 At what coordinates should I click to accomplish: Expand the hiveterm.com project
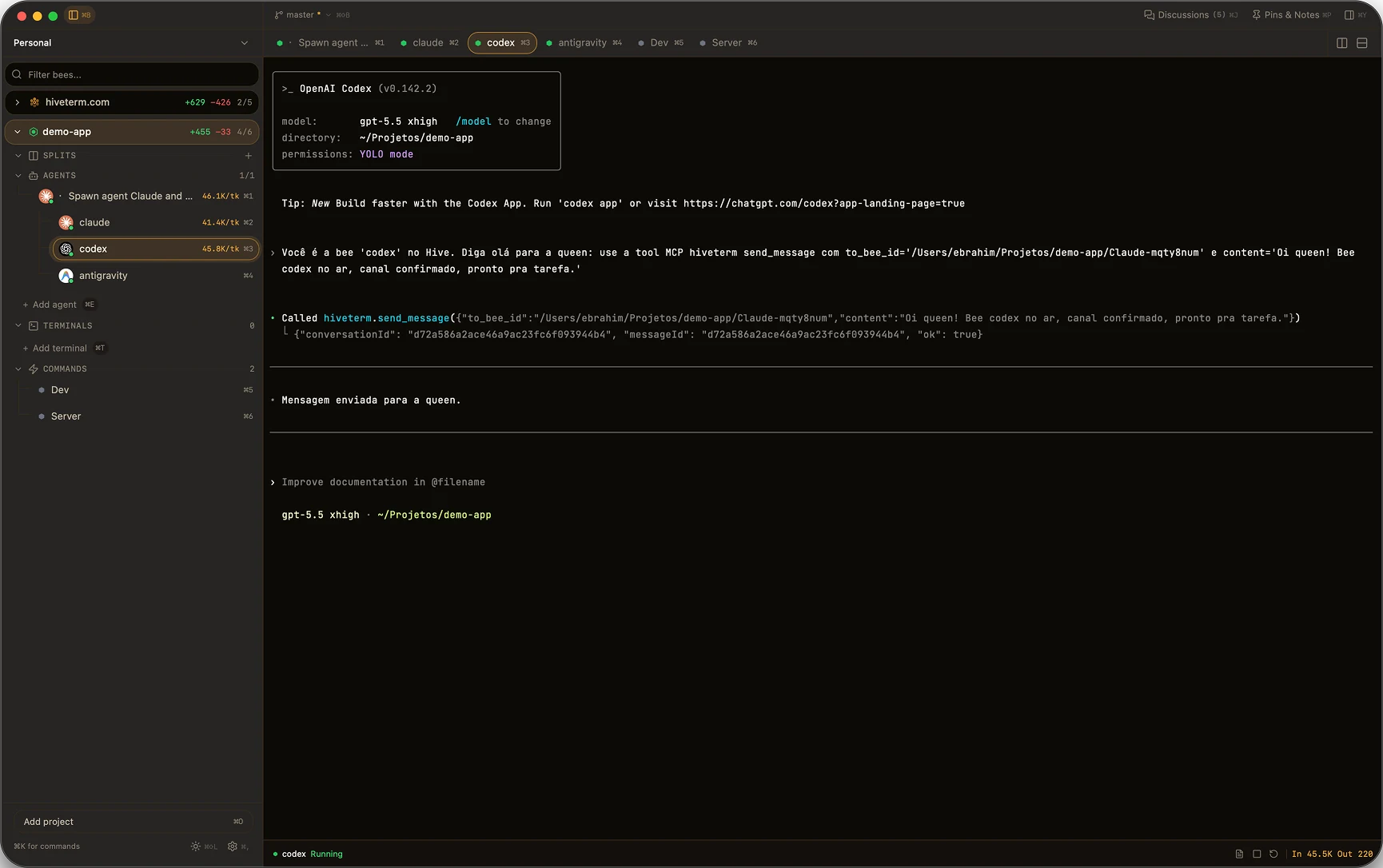[x=18, y=102]
